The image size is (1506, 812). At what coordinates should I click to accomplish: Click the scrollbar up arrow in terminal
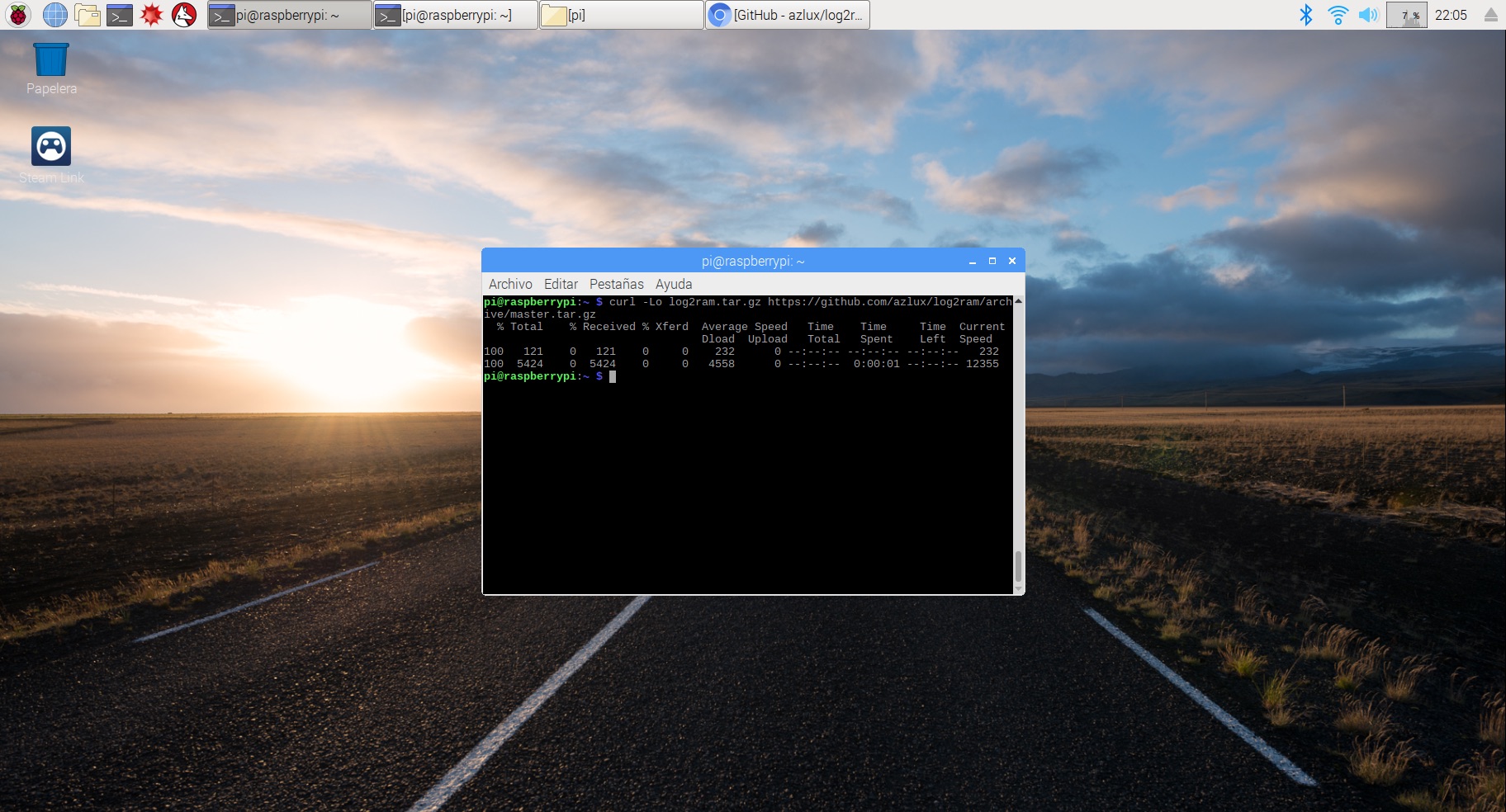pos(1018,301)
